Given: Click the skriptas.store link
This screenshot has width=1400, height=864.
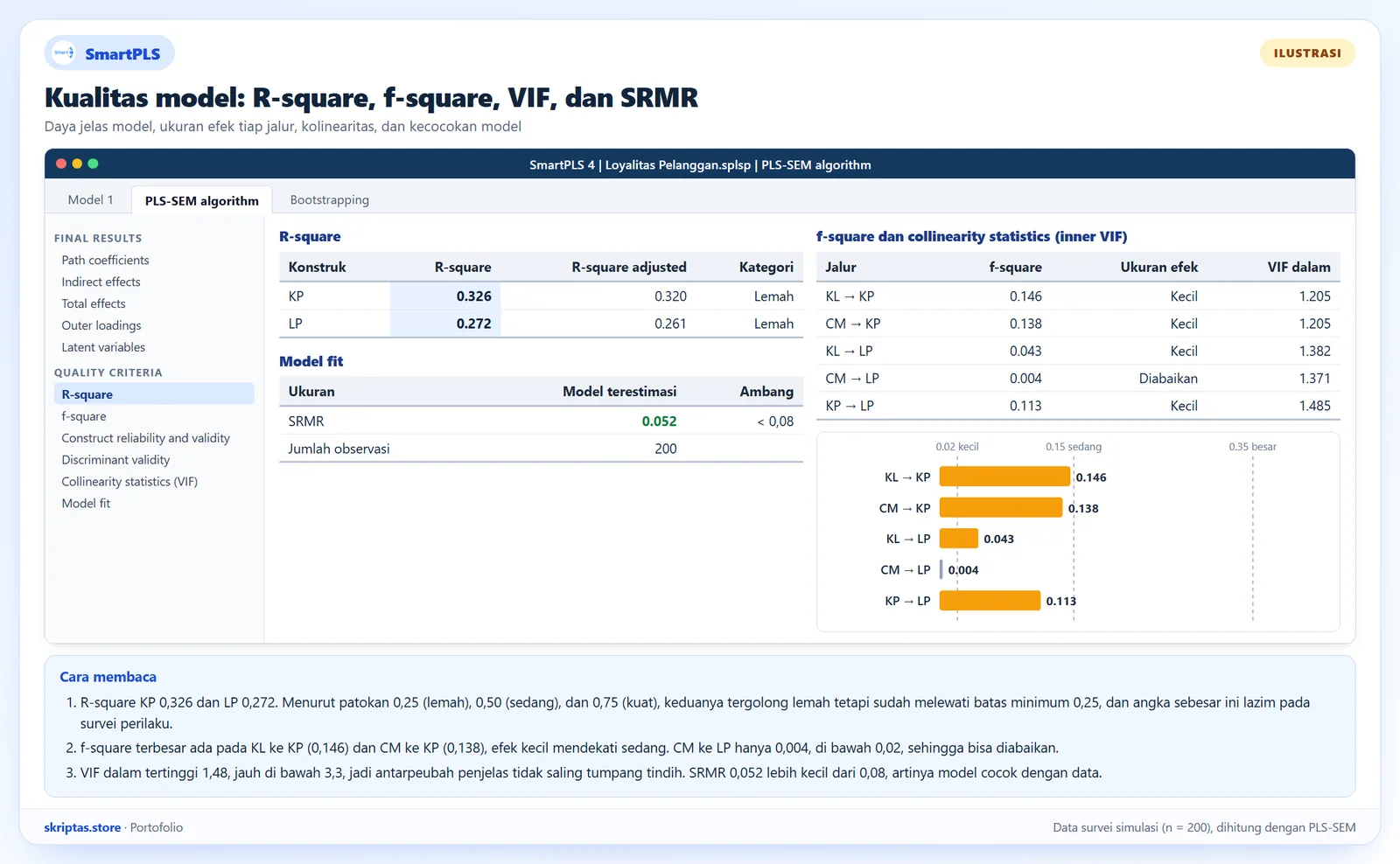Looking at the screenshot, I should tap(82, 827).
